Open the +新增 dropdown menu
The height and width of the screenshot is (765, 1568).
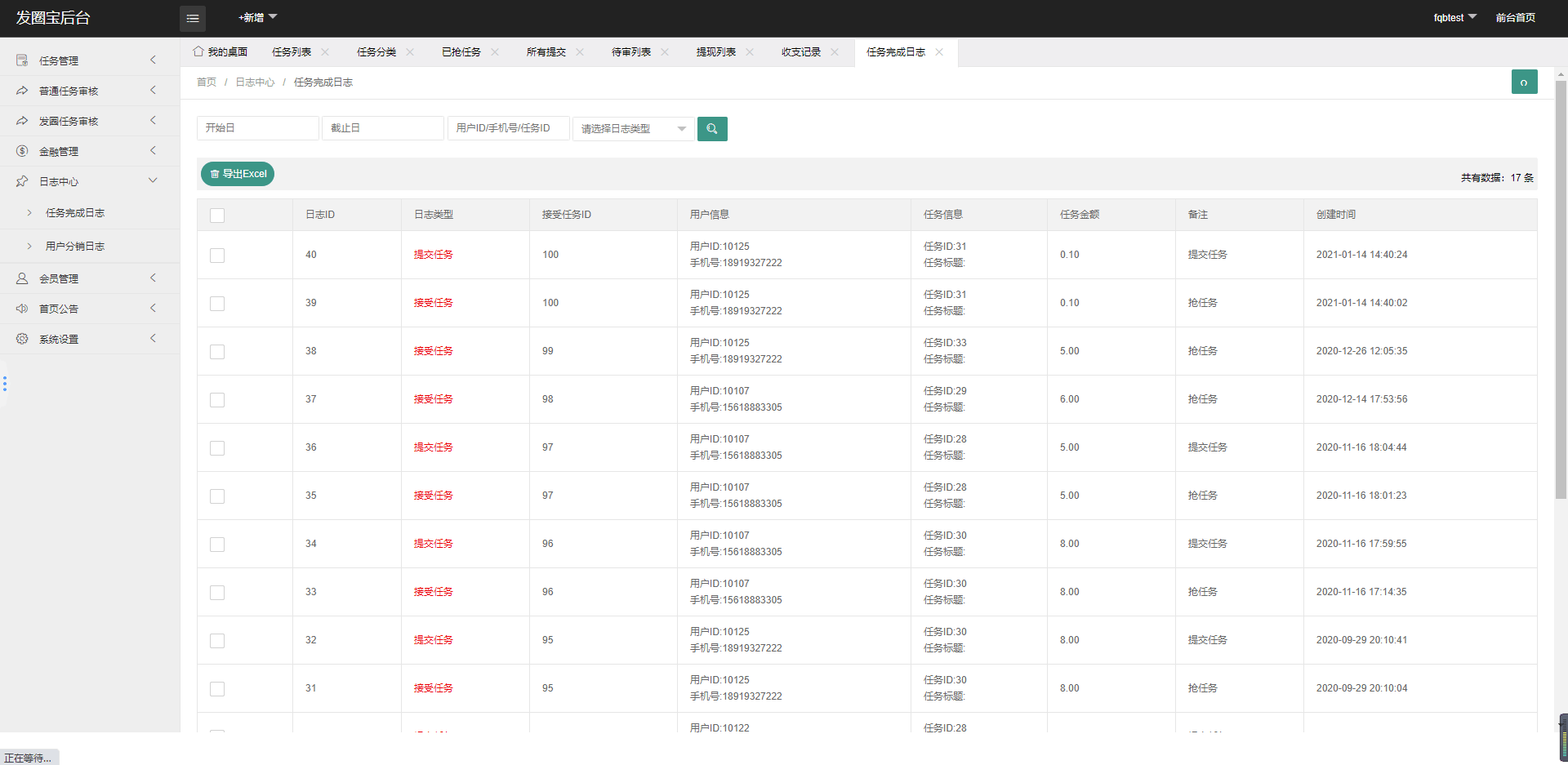click(257, 17)
